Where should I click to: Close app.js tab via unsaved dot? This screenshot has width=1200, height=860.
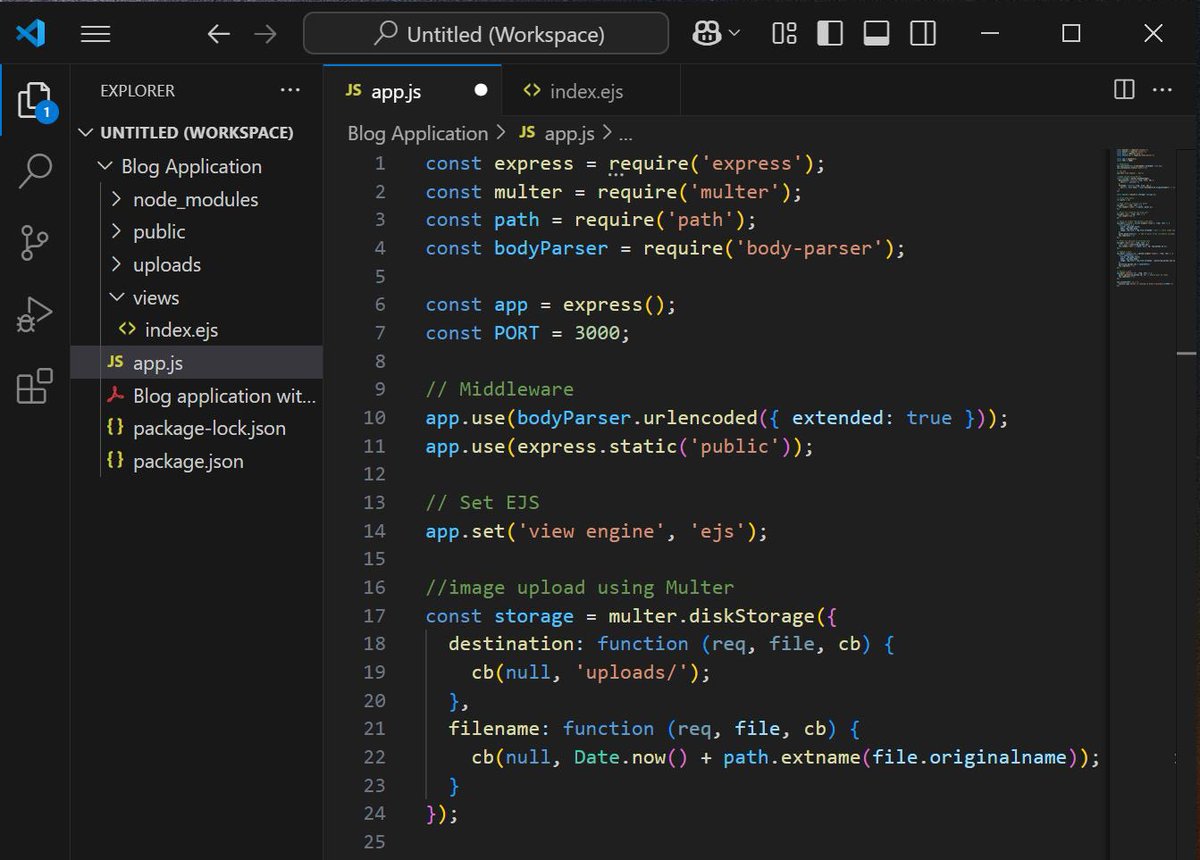pos(481,90)
